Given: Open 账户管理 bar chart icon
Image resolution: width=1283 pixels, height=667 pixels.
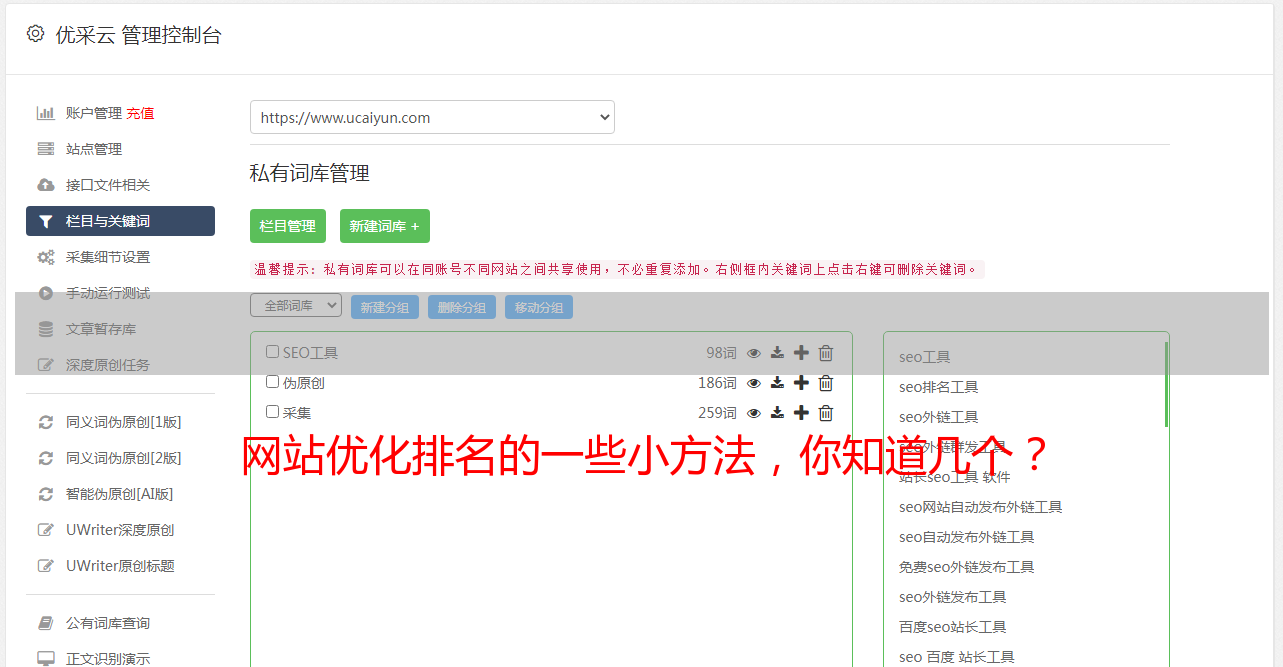Looking at the screenshot, I should tap(46, 113).
